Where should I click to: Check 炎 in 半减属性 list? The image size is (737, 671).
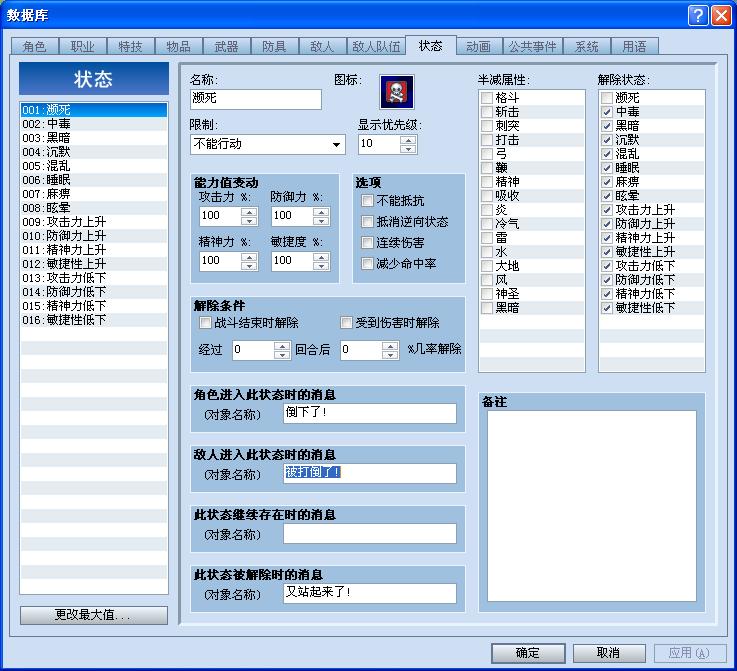pos(487,210)
